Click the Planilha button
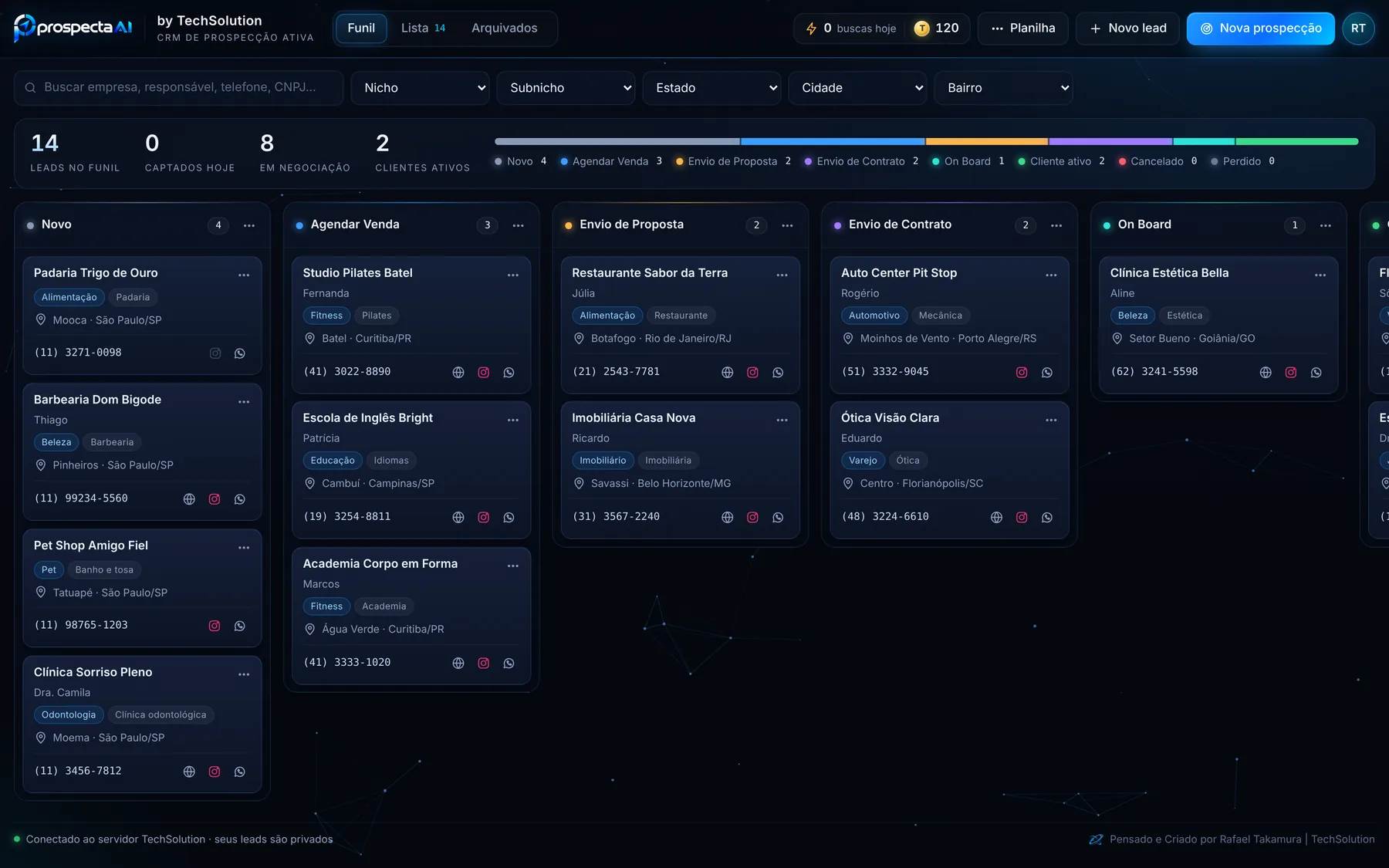This screenshot has height=868, width=1389. tap(1022, 29)
